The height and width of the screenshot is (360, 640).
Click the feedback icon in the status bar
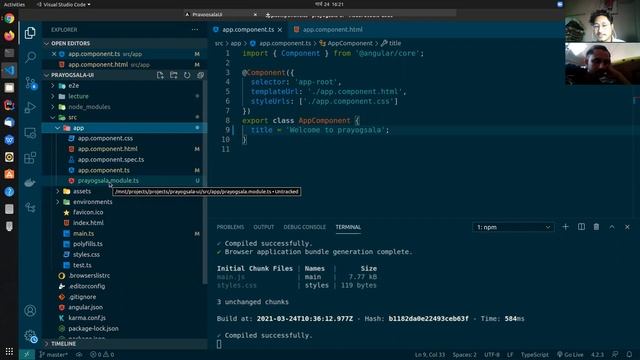pos(615,354)
